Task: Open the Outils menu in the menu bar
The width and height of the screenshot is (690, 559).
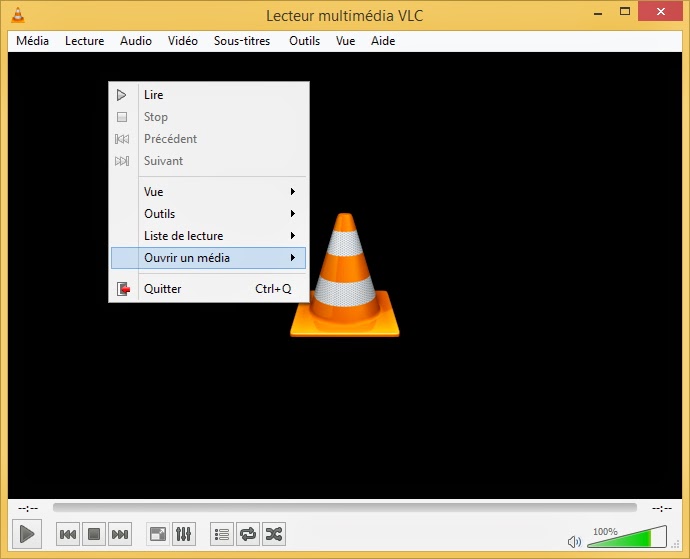Action: point(304,41)
